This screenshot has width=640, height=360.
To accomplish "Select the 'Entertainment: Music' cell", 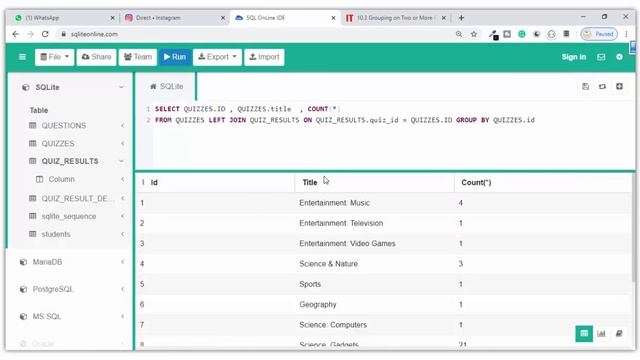I will [x=334, y=203].
